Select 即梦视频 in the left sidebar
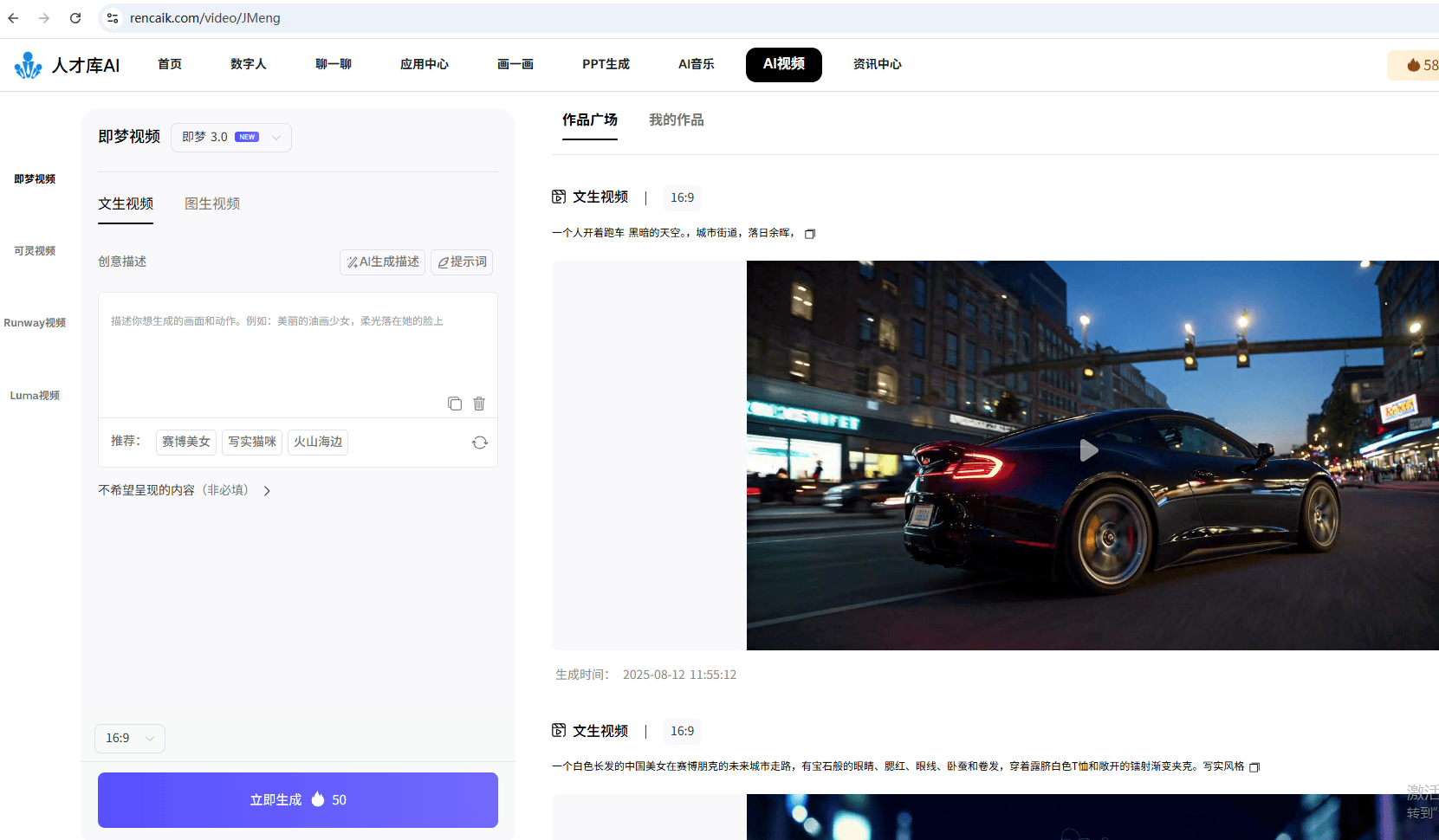The height and width of the screenshot is (840, 1439). pyautogui.click(x=35, y=179)
